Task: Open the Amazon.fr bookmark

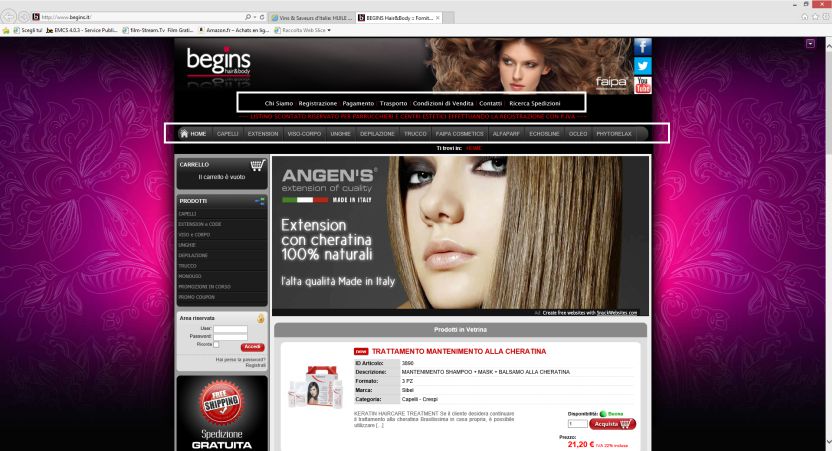Action: 234,30
